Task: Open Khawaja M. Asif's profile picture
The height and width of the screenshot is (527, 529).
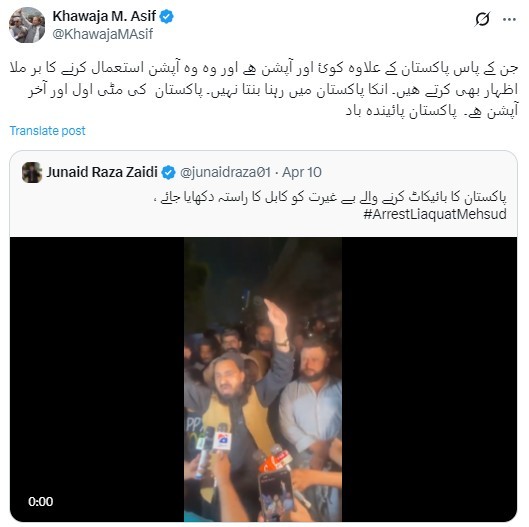Action: click(27, 25)
